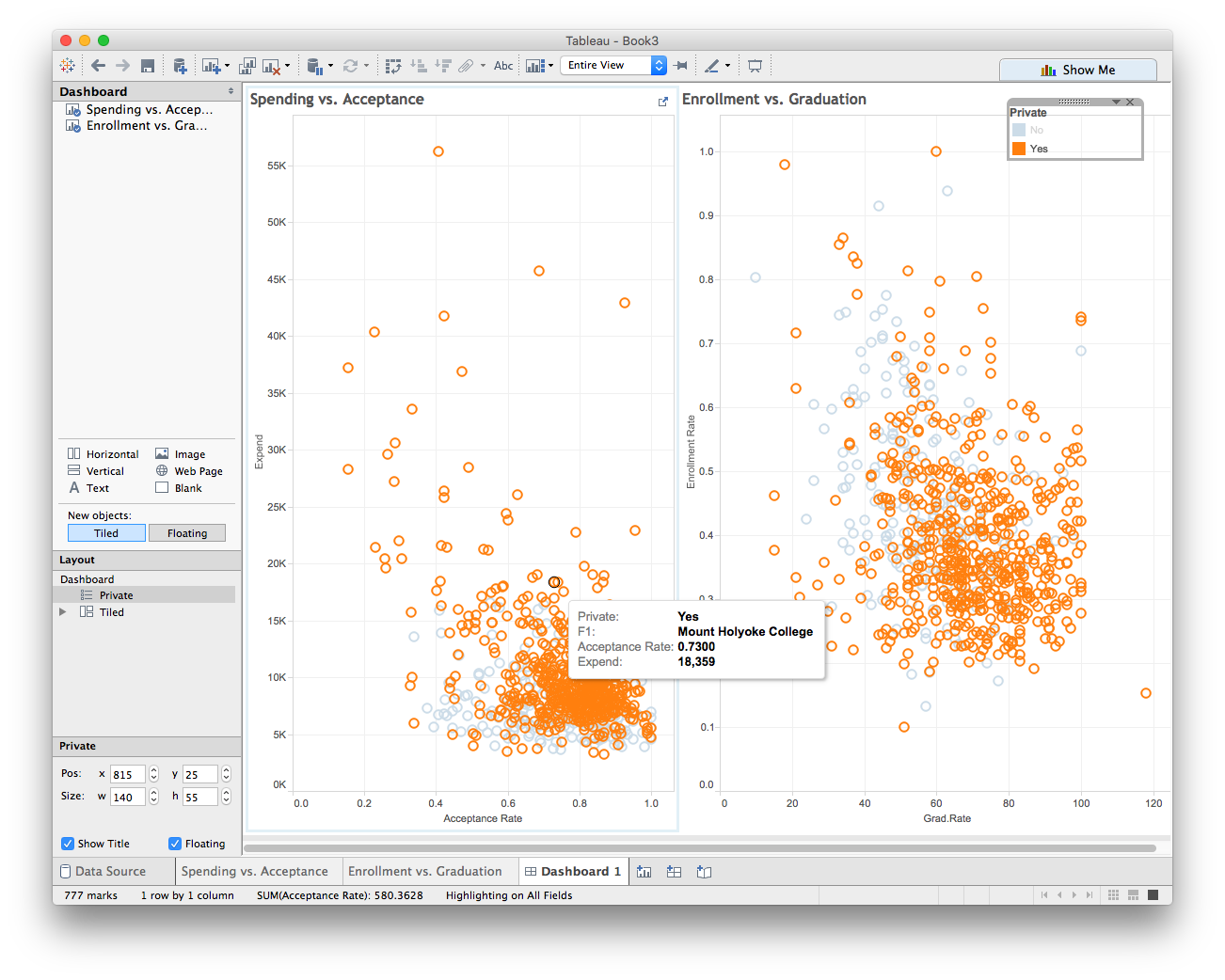Open the Dashboard pane header menu
This screenshot has width=1225, height=980.
(x=231, y=91)
